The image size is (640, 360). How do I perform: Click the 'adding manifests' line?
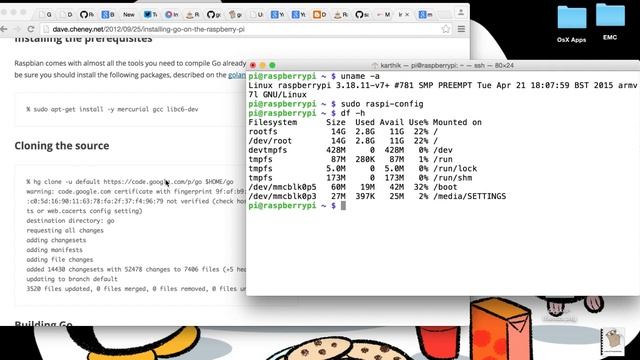[54, 250]
